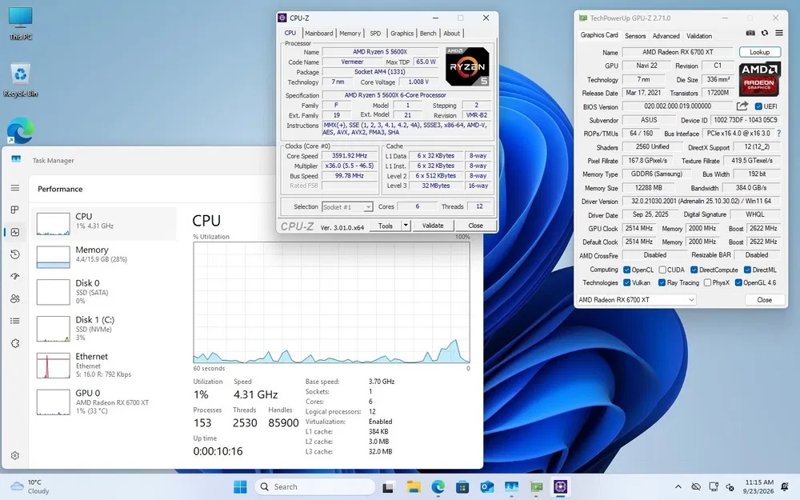This screenshot has width=800, height=500.
Task: Toggle PhysX checkbox
Action: [707, 282]
